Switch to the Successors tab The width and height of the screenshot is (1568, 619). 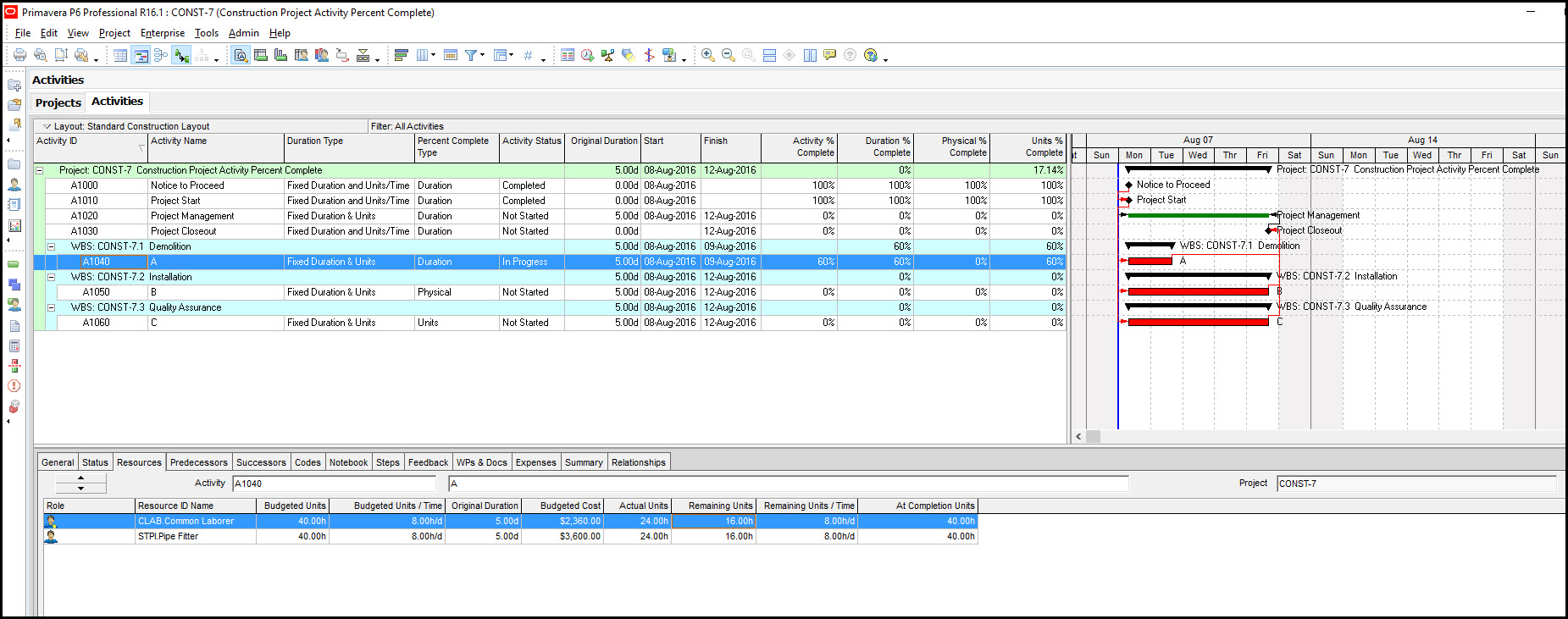[x=261, y=462]
